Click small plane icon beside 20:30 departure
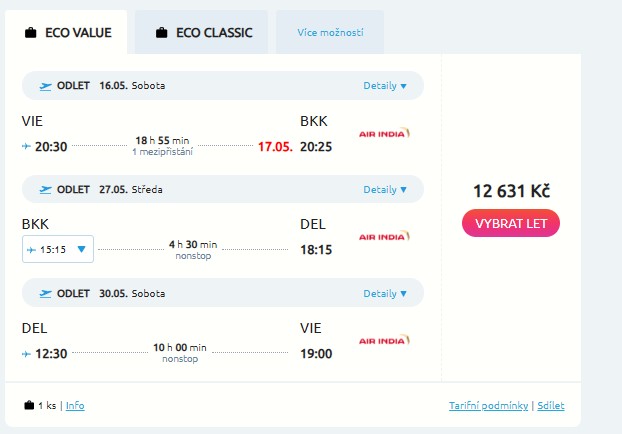The width and height of the screenshot is (622, 434). [26, 146]
